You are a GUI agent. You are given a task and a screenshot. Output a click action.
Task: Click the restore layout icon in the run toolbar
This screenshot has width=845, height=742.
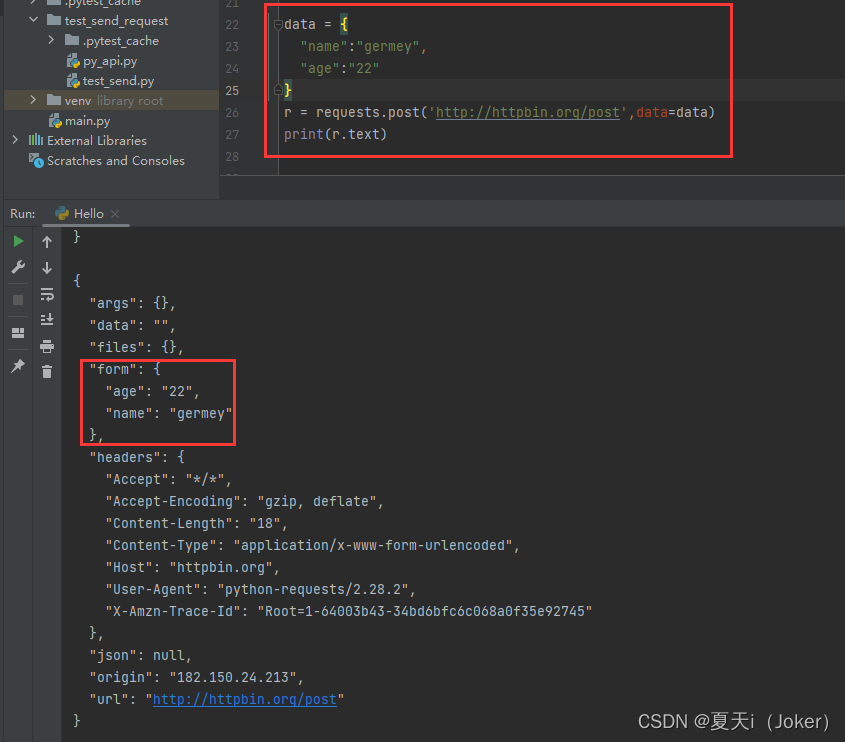click(x=17, y=331)
